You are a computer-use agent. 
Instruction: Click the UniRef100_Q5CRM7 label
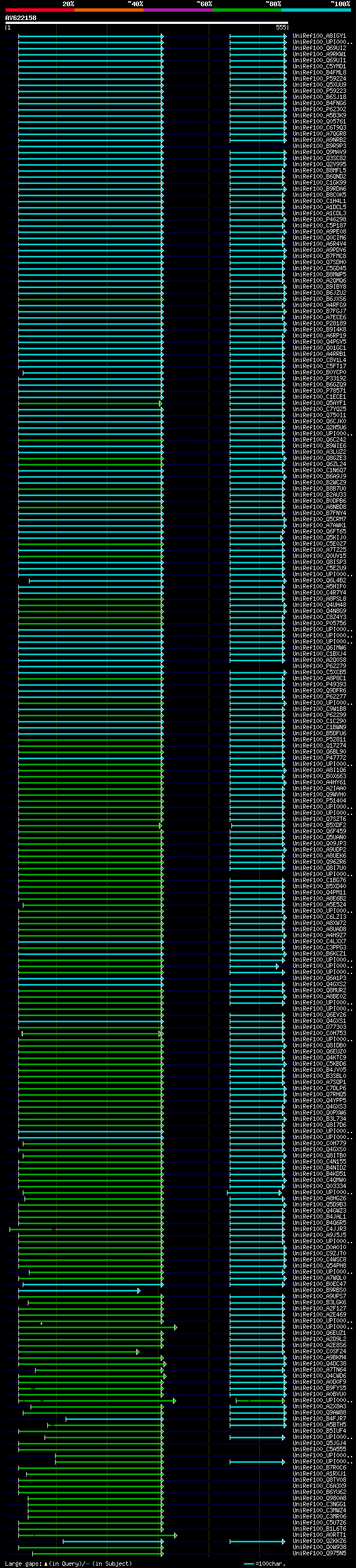click(319, 520)
